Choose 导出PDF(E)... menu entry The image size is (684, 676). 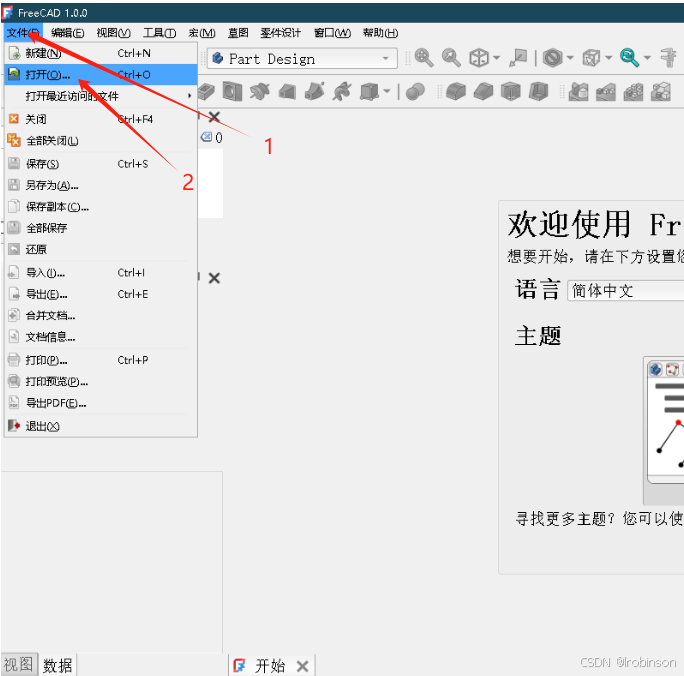tap(100, 403)
